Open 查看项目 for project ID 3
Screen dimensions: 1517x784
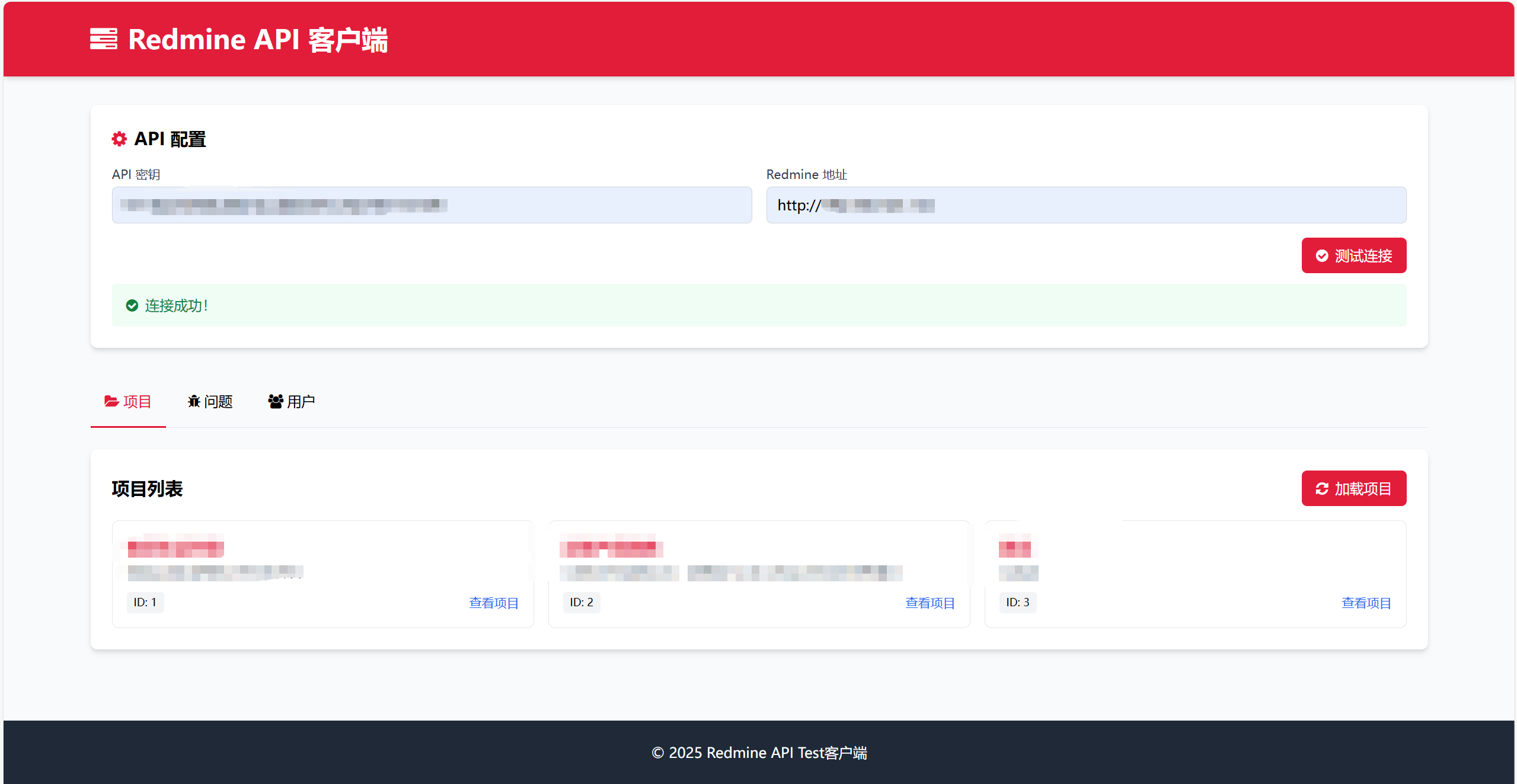point(1366,602)
